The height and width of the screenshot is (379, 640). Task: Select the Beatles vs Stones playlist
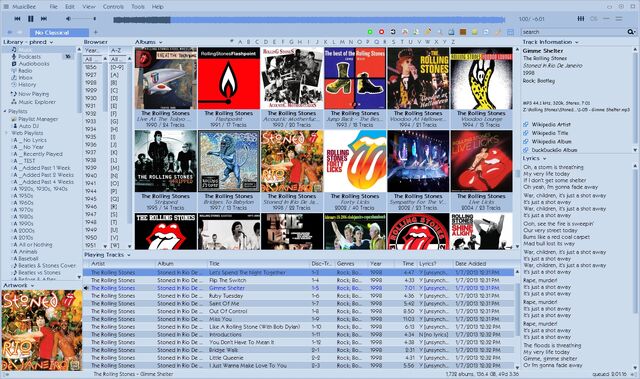37,273
